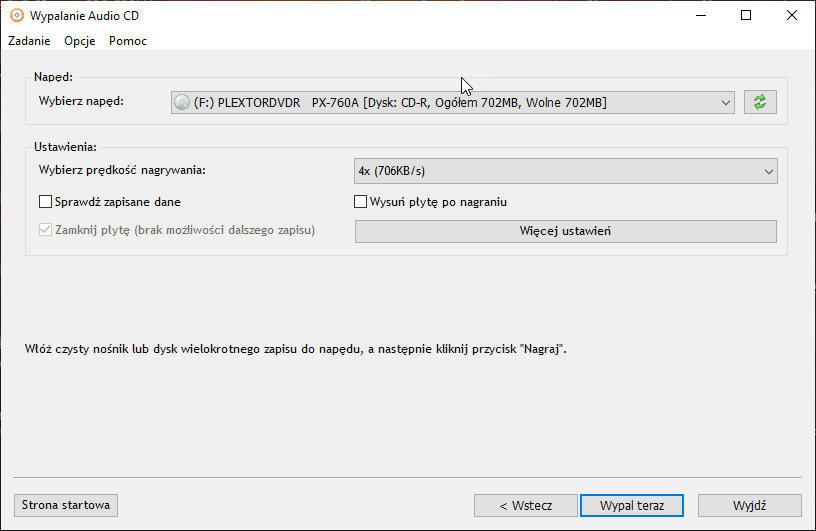Click the disc icon in the drive selector
Viewport: 816px width, 531px height.
pos(182,102)
